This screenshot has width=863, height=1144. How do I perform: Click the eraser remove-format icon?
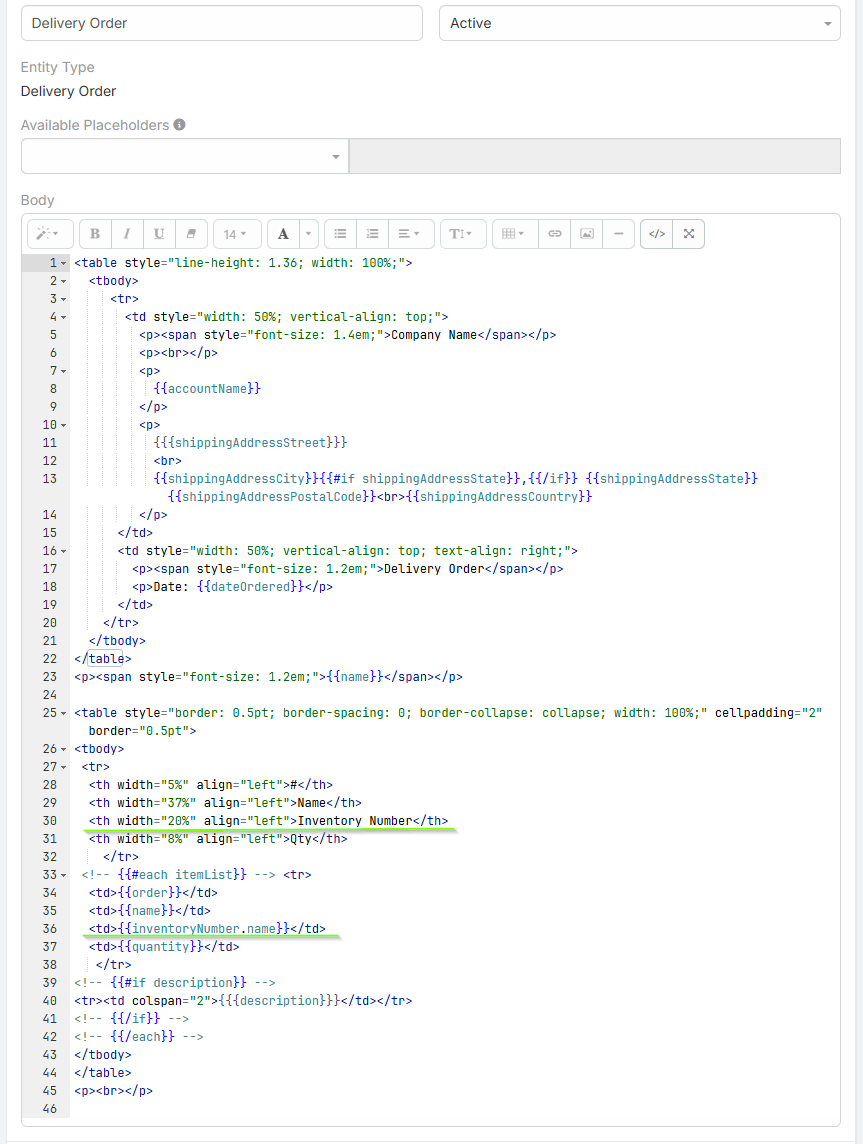pos(191,234)
